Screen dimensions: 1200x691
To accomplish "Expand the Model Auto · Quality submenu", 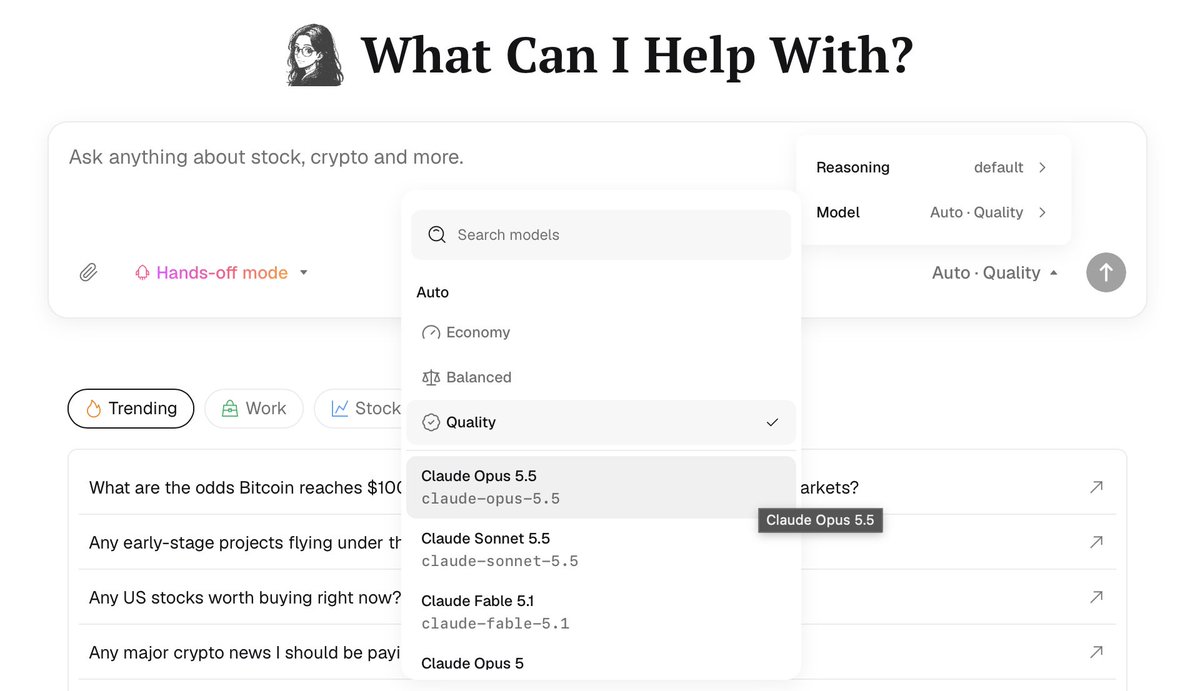I will [x=932, y=213].
